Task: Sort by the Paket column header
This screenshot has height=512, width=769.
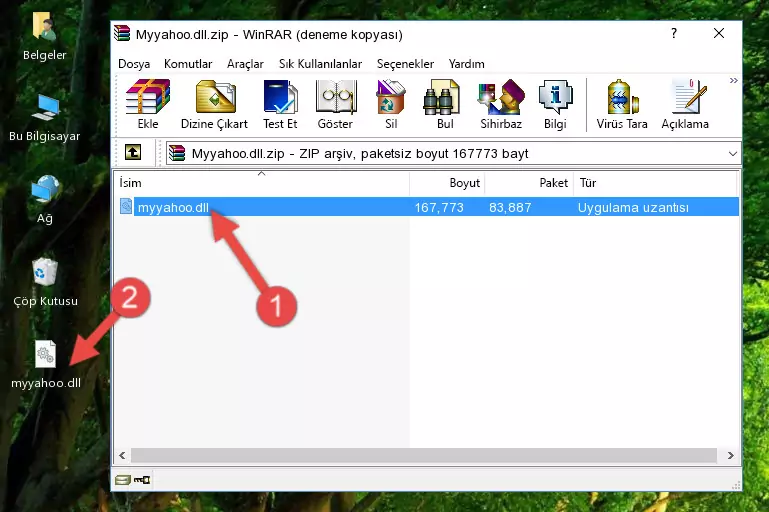Action: coord(529,183)
